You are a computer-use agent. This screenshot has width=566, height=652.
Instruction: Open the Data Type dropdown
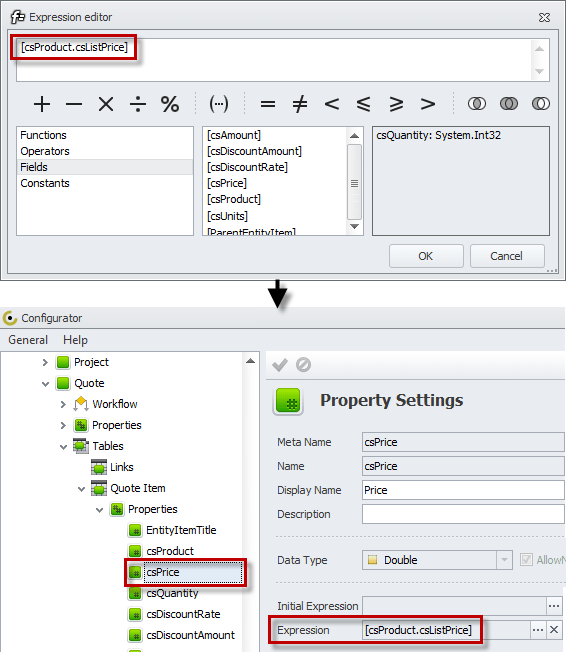pyautogui.click(x=504, y=560)
